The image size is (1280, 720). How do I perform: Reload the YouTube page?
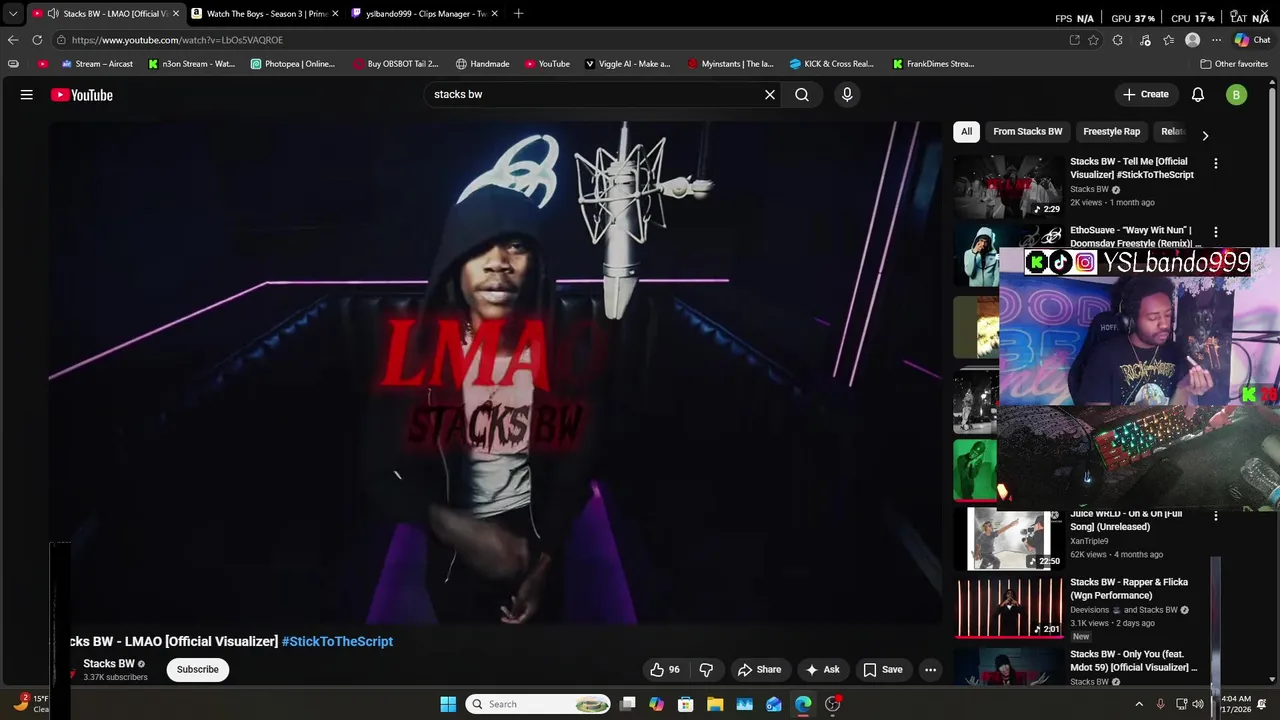pos(37,40)
